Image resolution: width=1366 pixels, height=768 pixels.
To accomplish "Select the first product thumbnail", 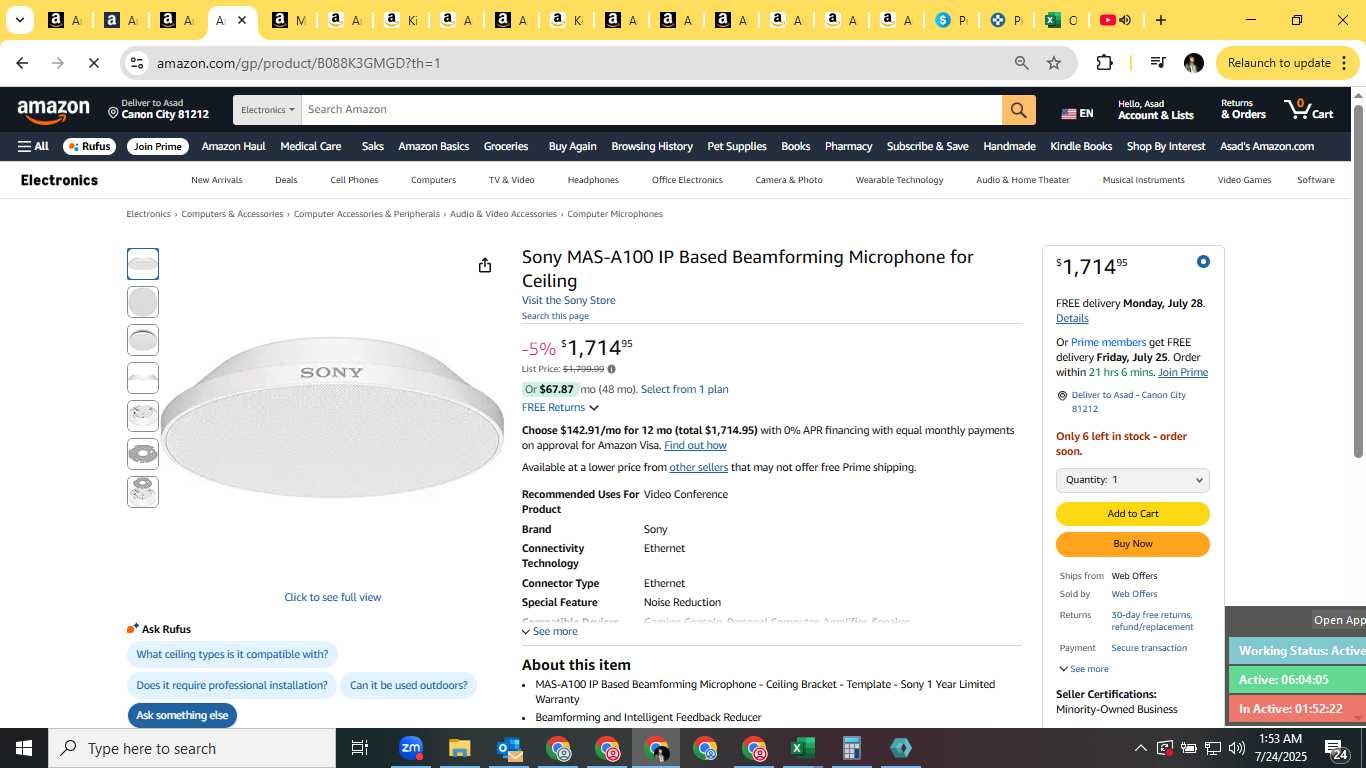I will pyautogui.click(x=143, y=264).
